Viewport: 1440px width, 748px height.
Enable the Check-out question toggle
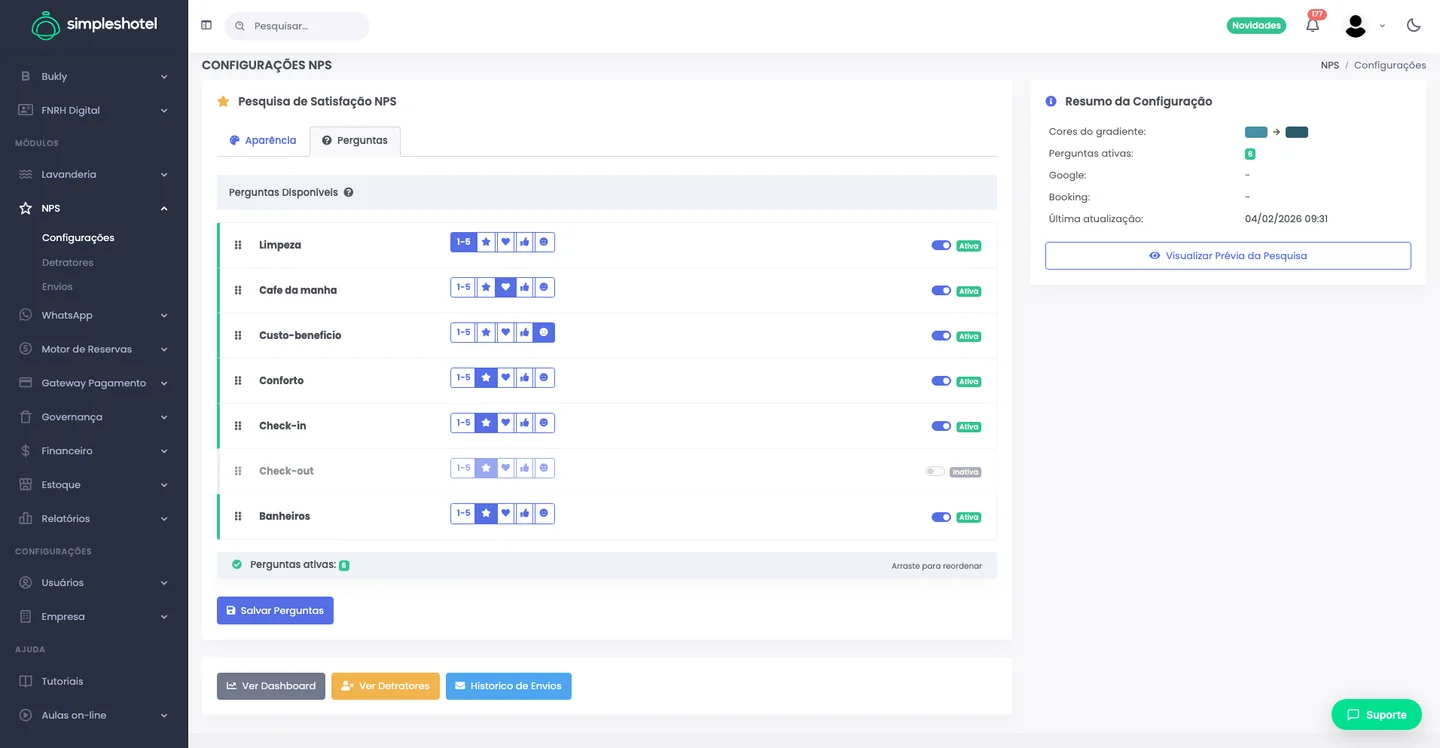tap(935, 471)
